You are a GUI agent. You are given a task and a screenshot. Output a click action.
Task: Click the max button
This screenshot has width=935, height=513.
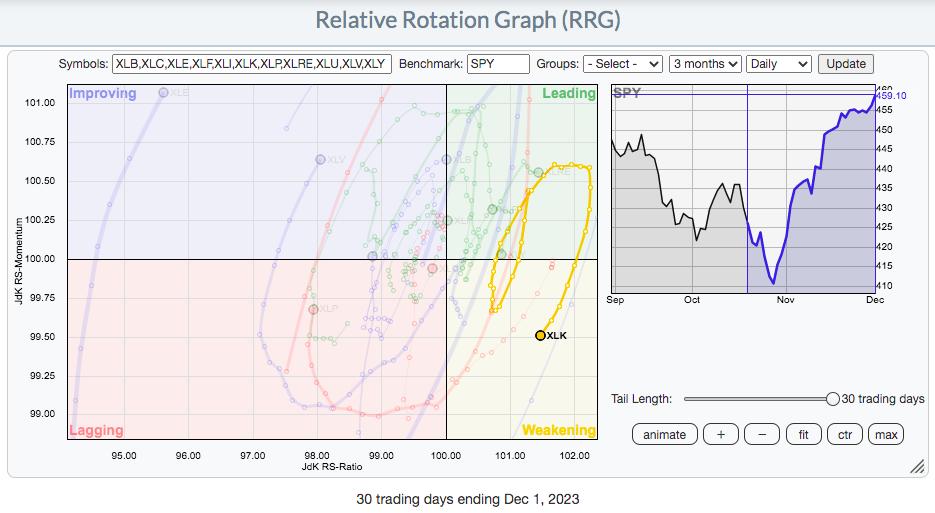(x=886, y=434)
